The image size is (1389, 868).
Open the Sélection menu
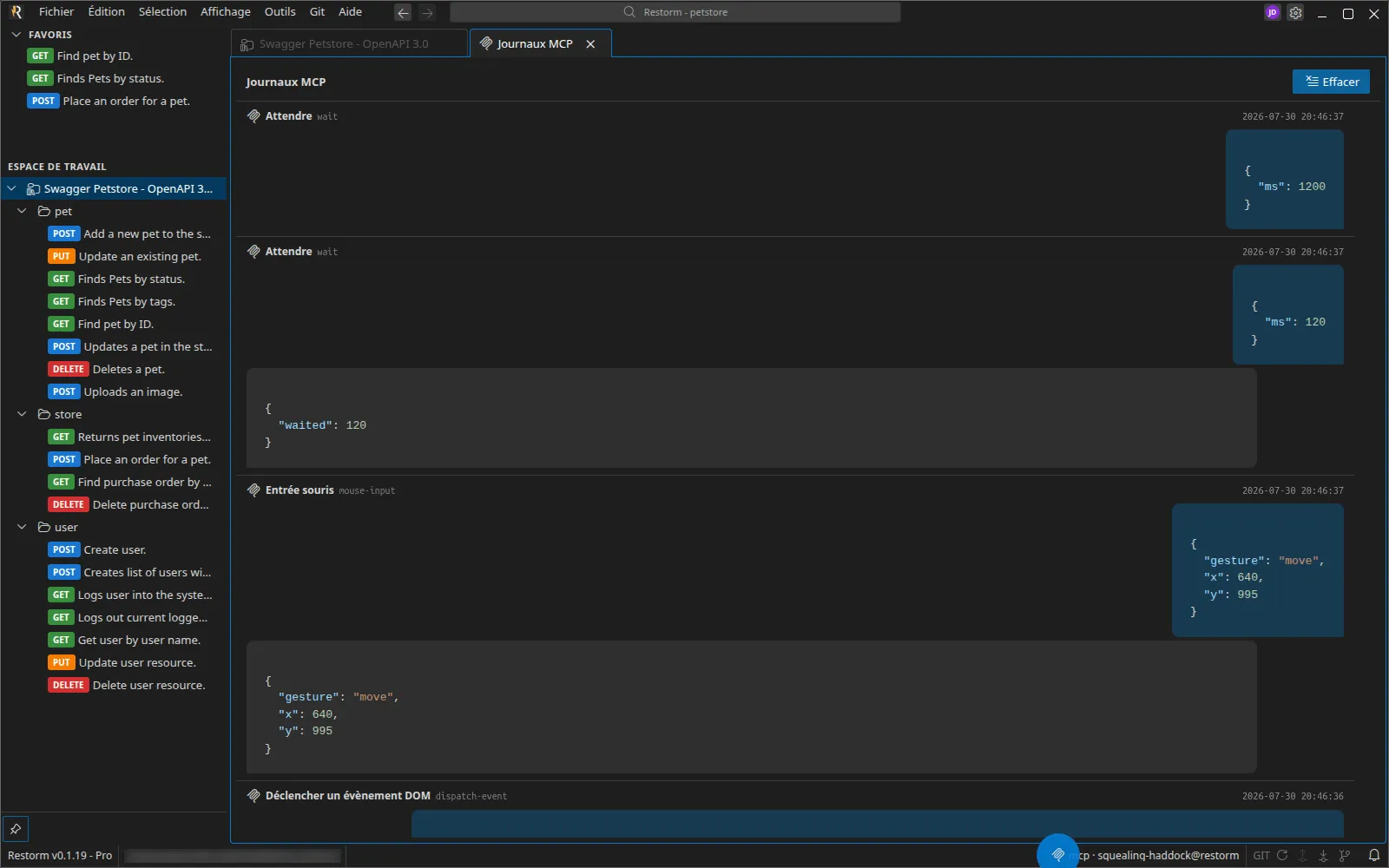click(162, 12)
